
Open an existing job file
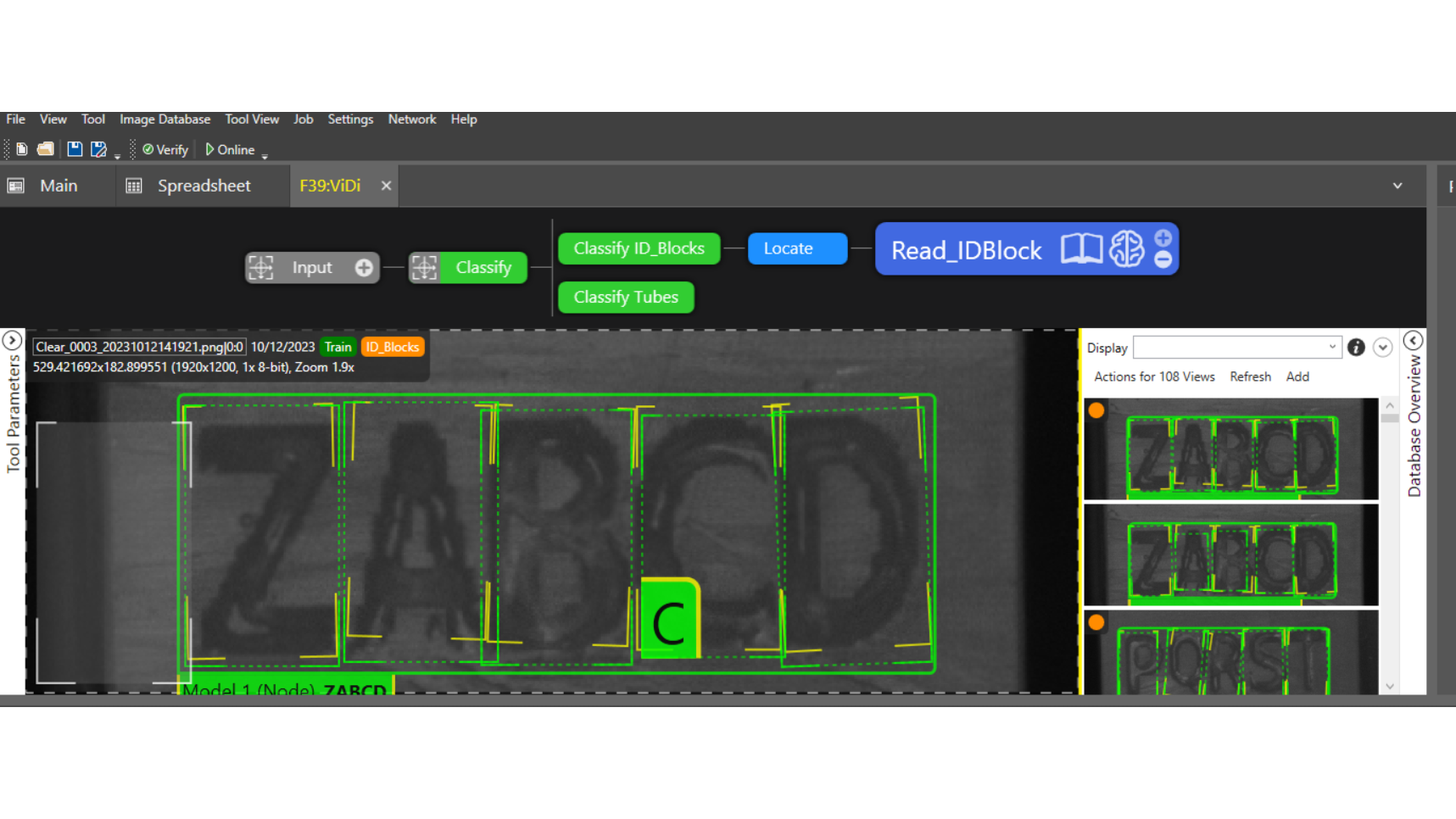(x=45, y=148)
